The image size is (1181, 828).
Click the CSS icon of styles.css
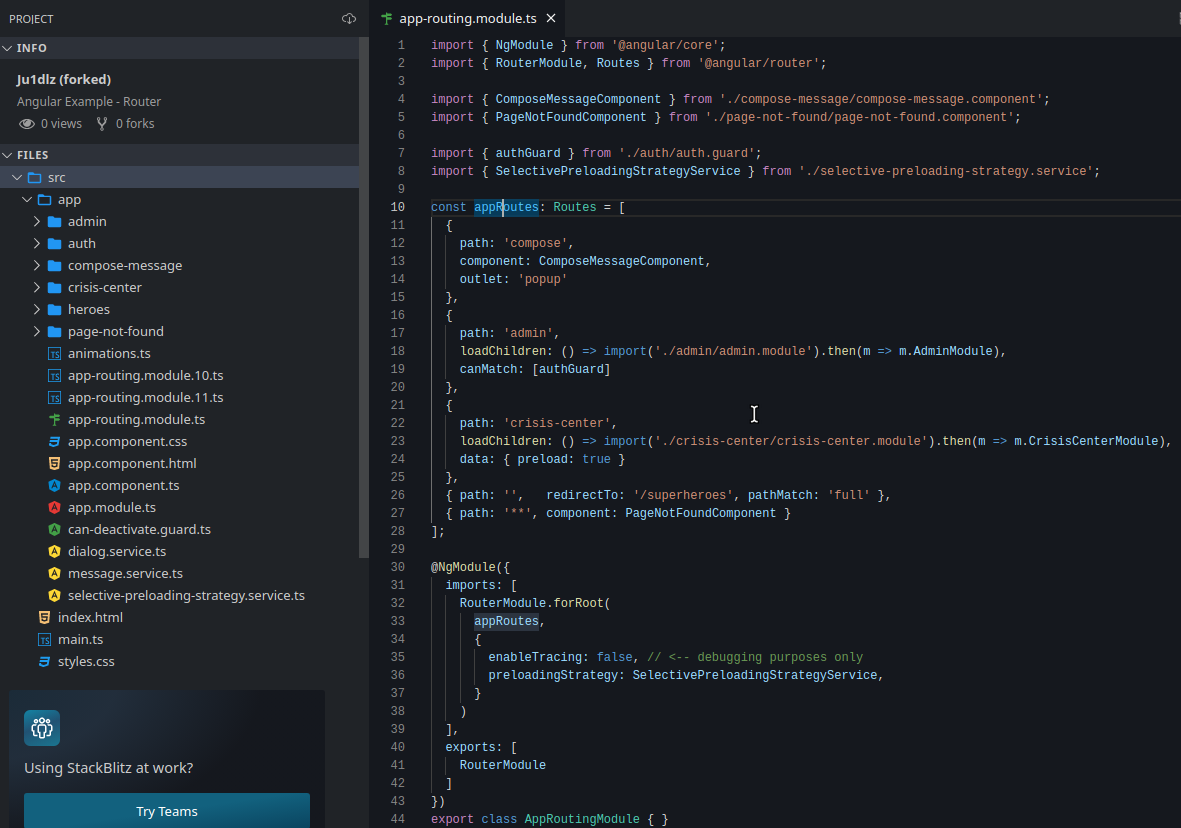(44, 662)
